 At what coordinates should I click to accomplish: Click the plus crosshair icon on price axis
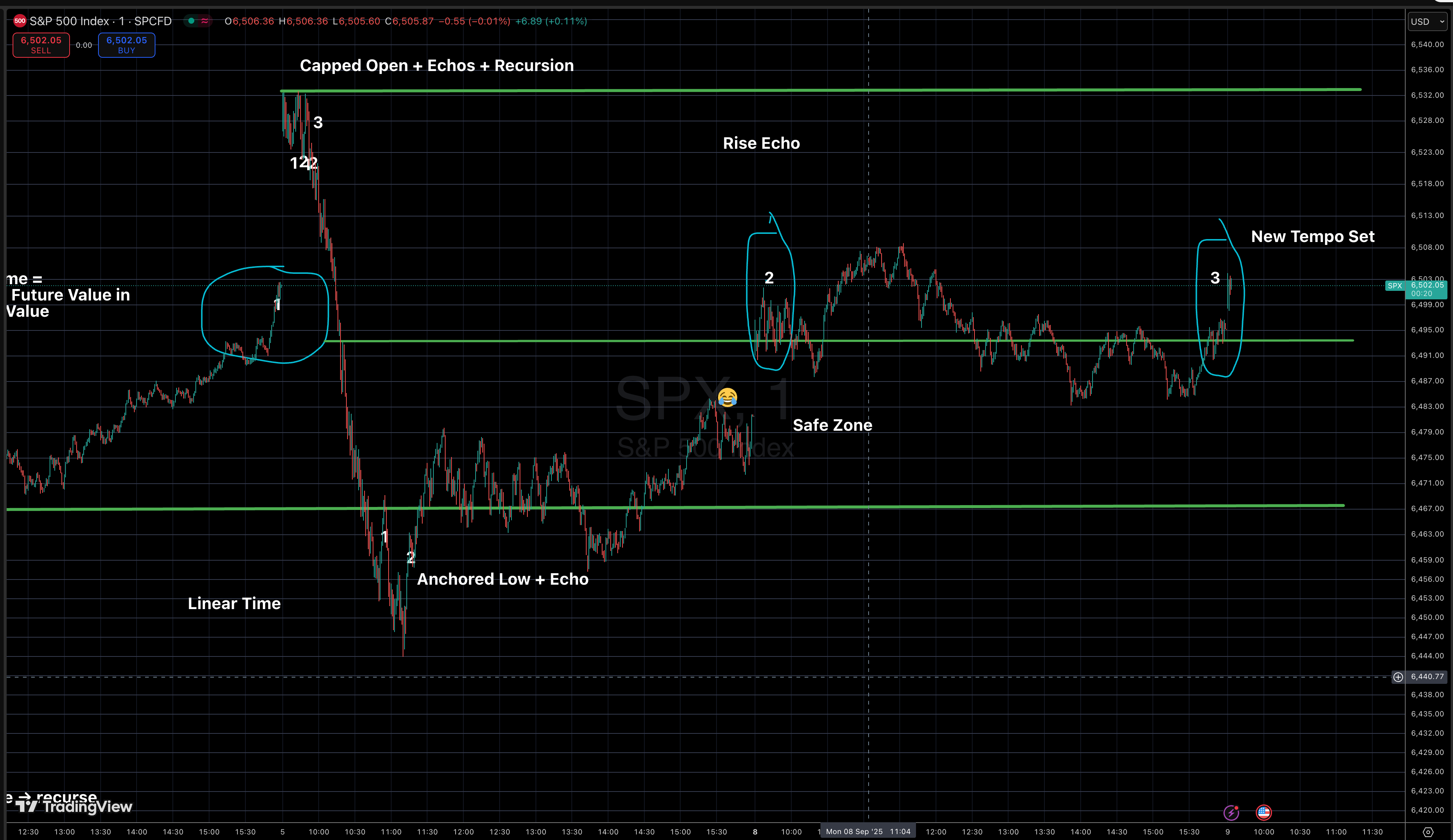(x=1397, y=677)
